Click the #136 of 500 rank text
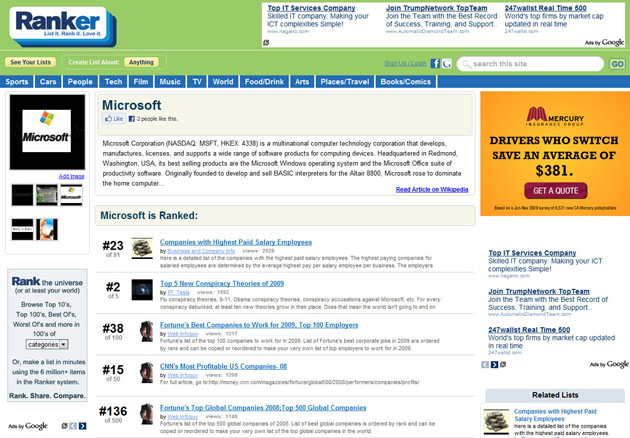Viewport: 630px width, 438px height. (113, 414)
